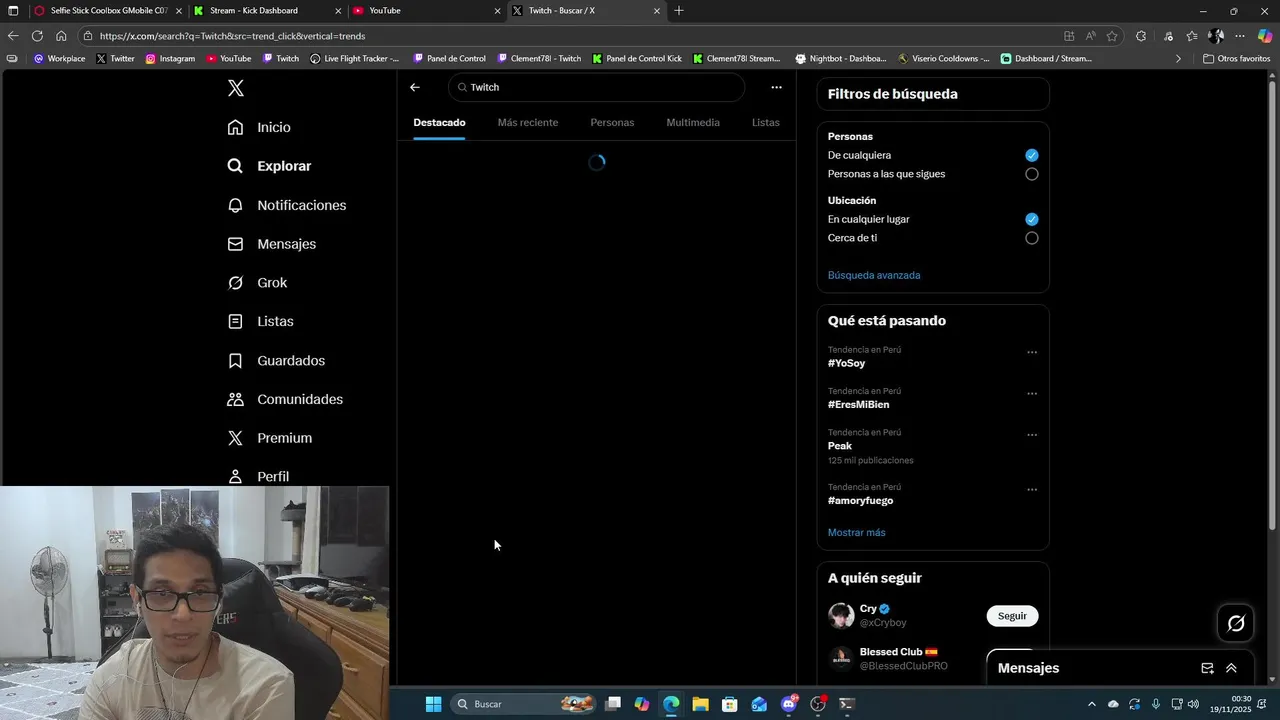Open Blessed Club profile suggestion

(x=891, y=652)
